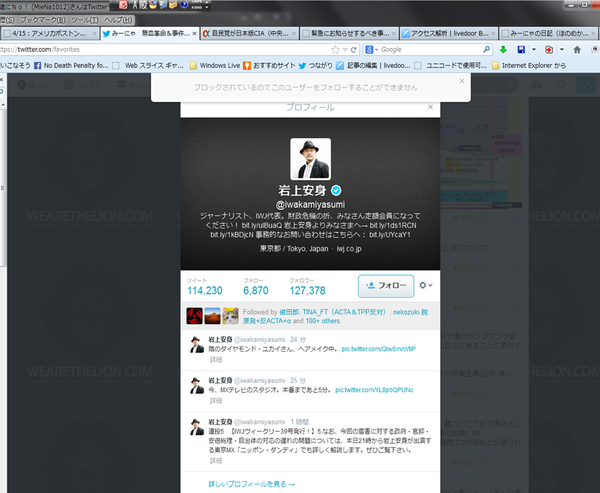Focus the Google search input field
600x493 pixels.
[x=430, y=49]
